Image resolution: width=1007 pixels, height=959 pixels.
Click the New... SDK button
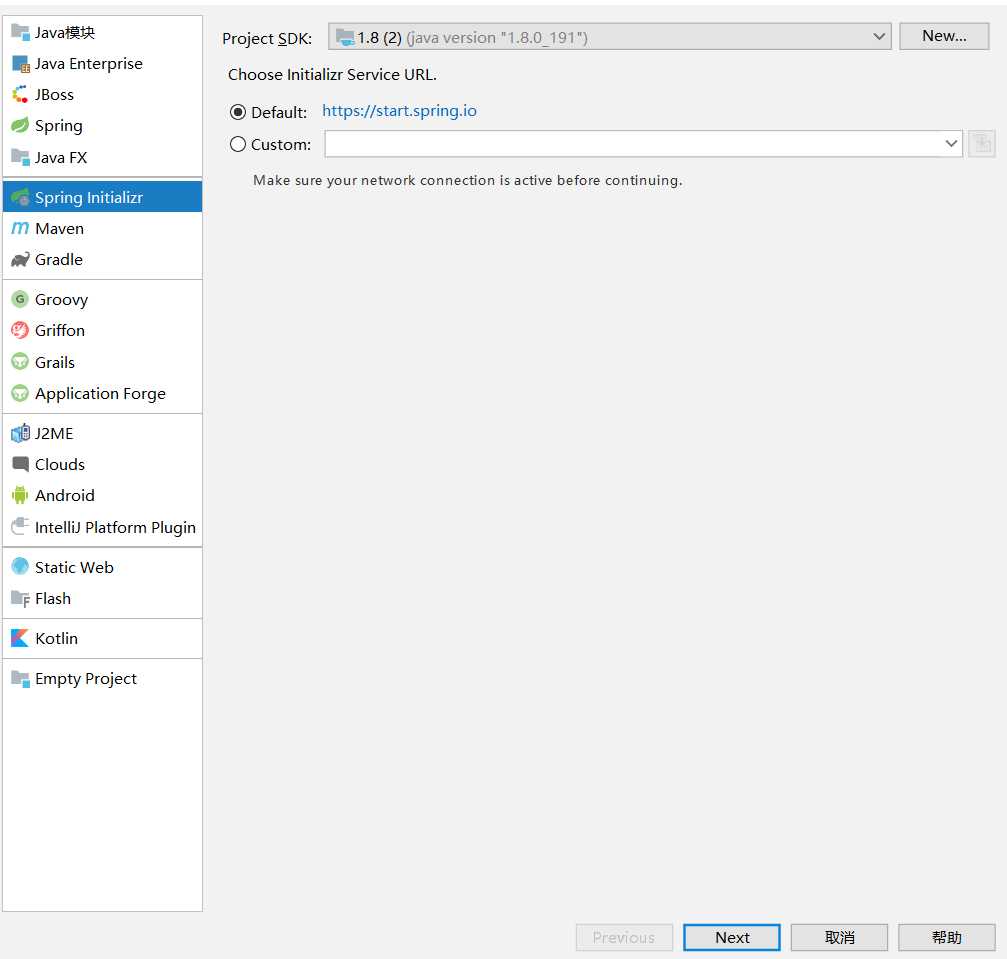pos(943,36)
